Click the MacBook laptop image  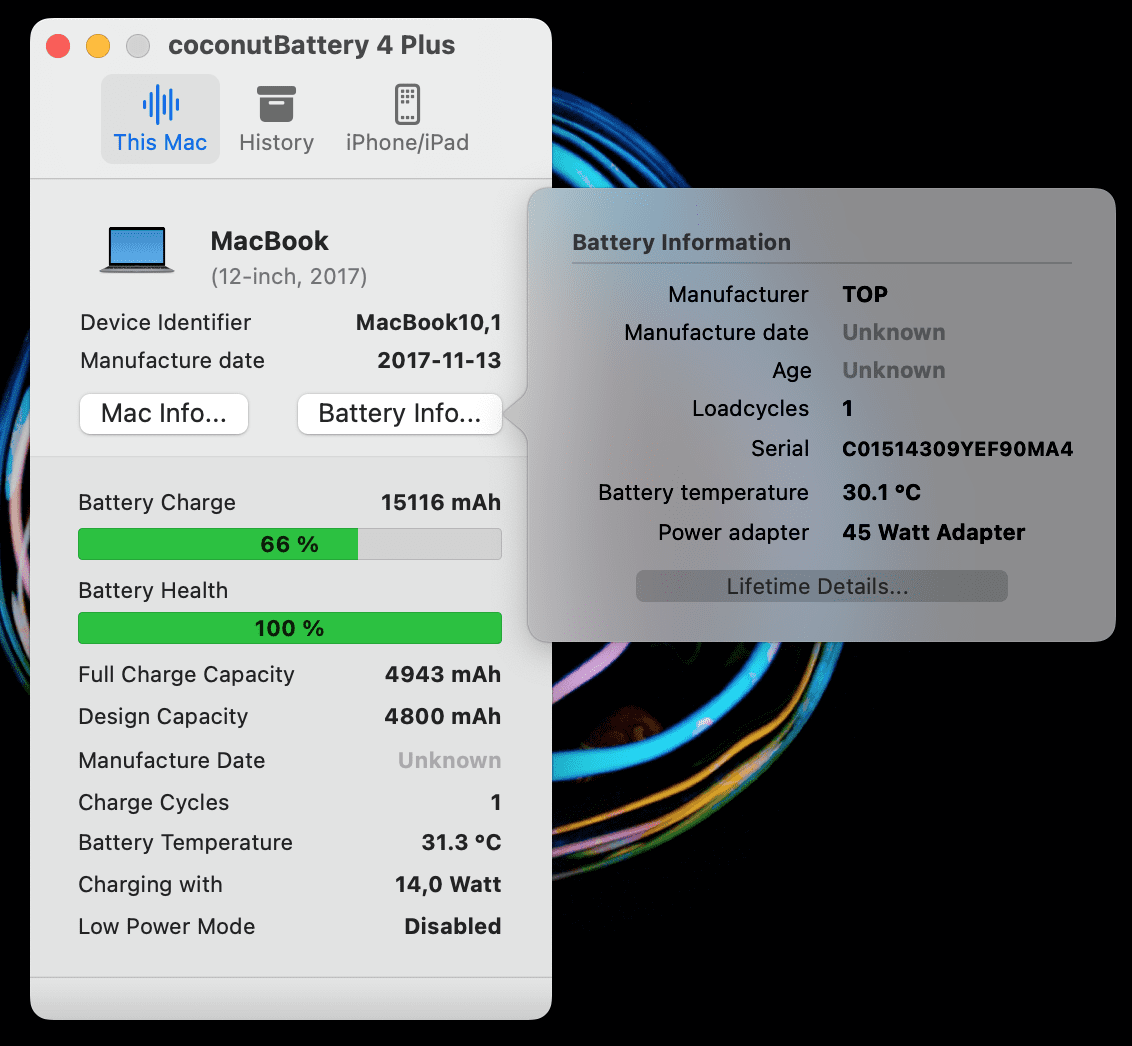tap(136, 250)
